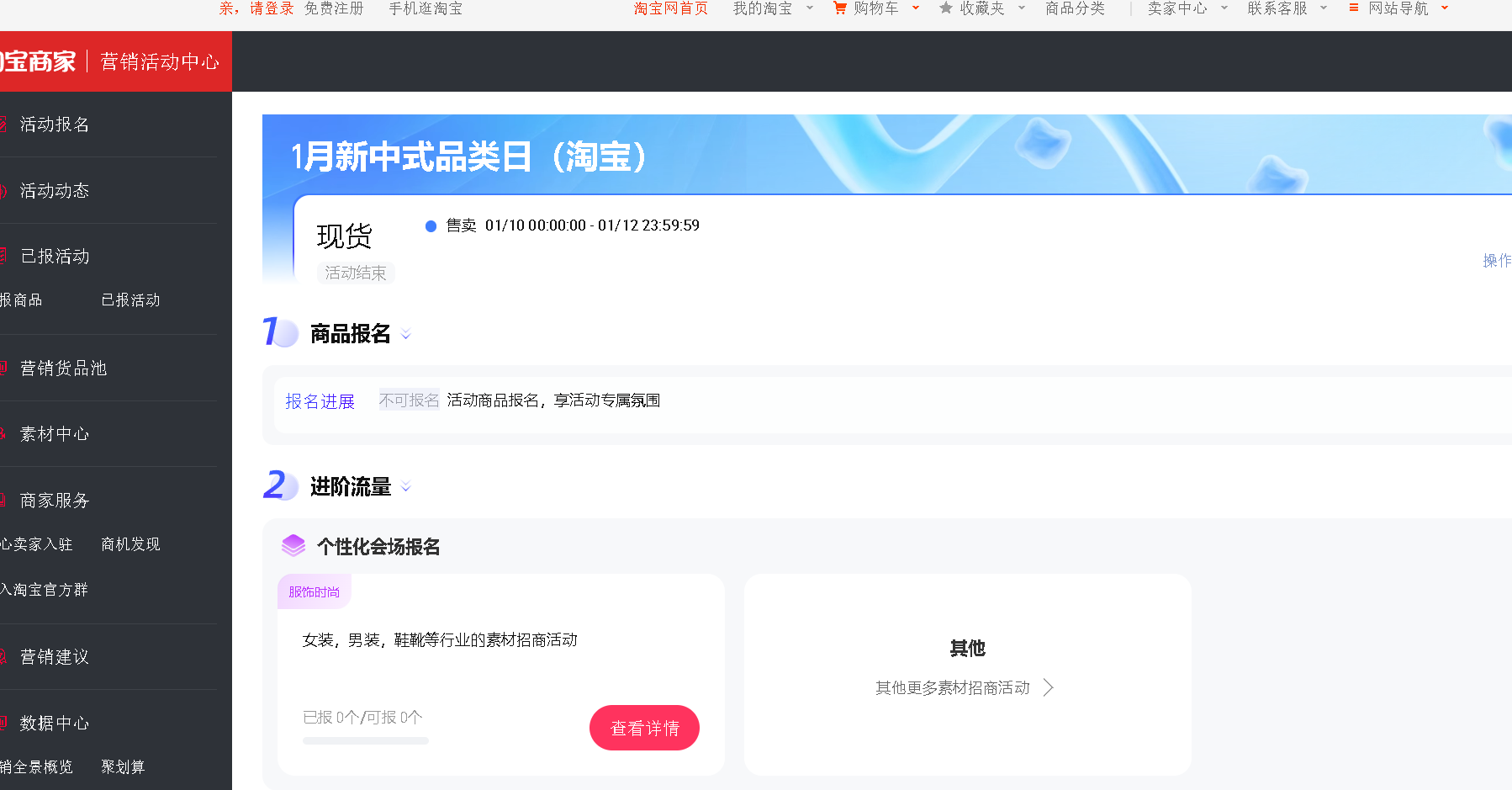Click the 已报 0个/可报 0个 text

pos(362,718)
